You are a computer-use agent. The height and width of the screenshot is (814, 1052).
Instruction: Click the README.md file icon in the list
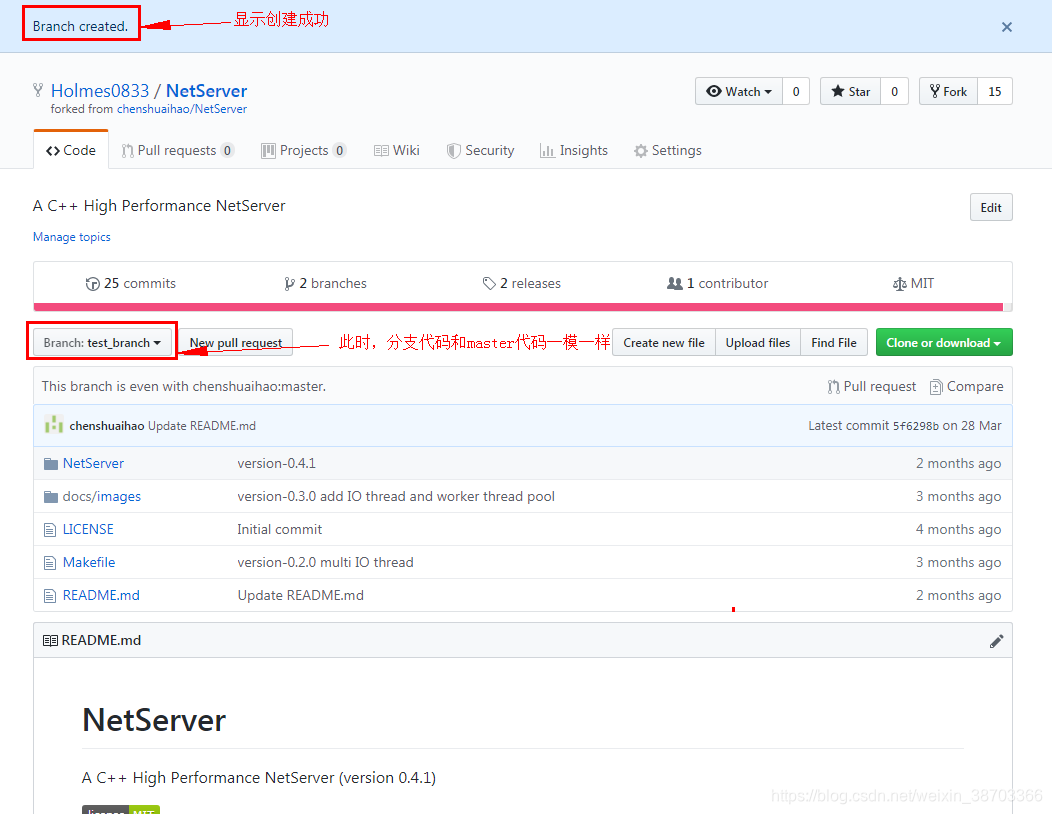pos(50,595)
